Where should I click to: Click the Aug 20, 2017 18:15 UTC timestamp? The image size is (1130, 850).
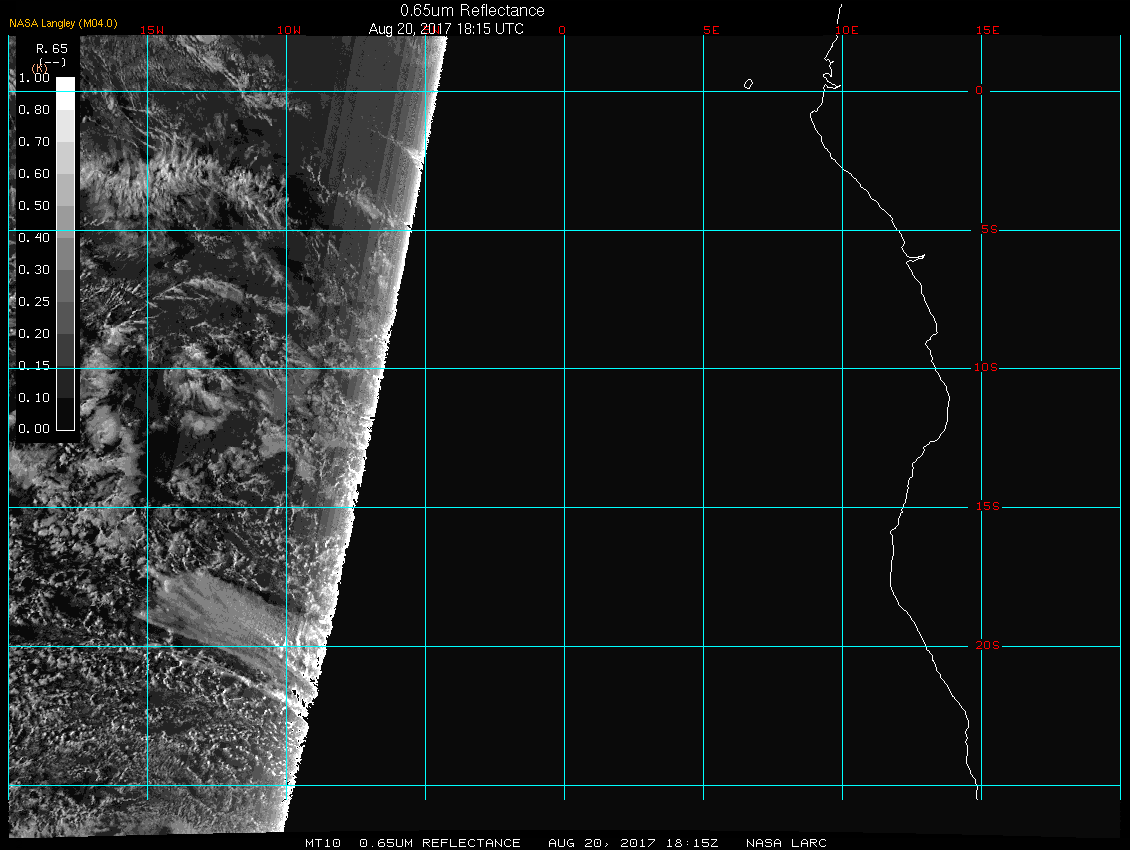[x=446, y=29]
